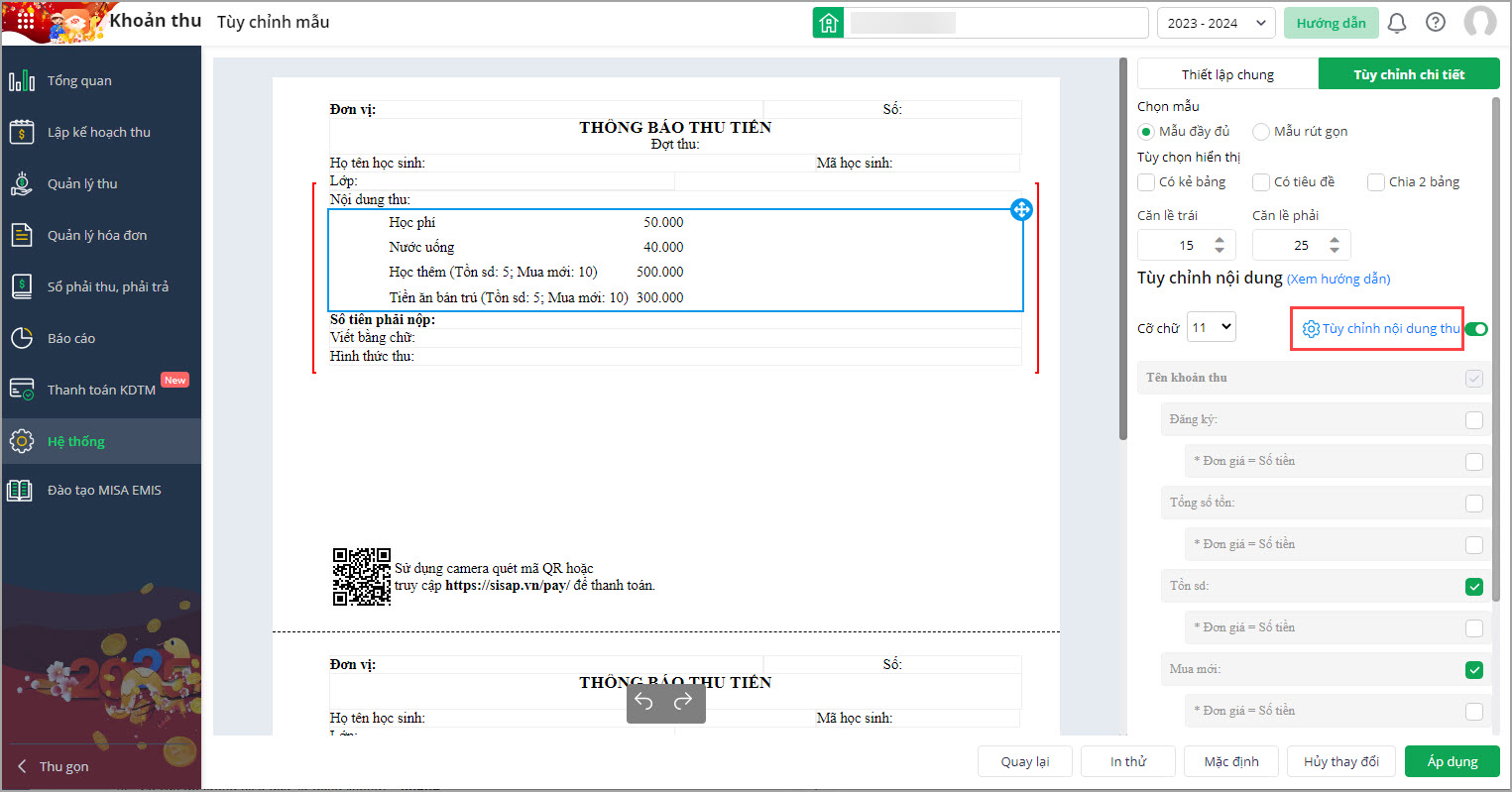Open the help question mark icon

pos(1436,22)
